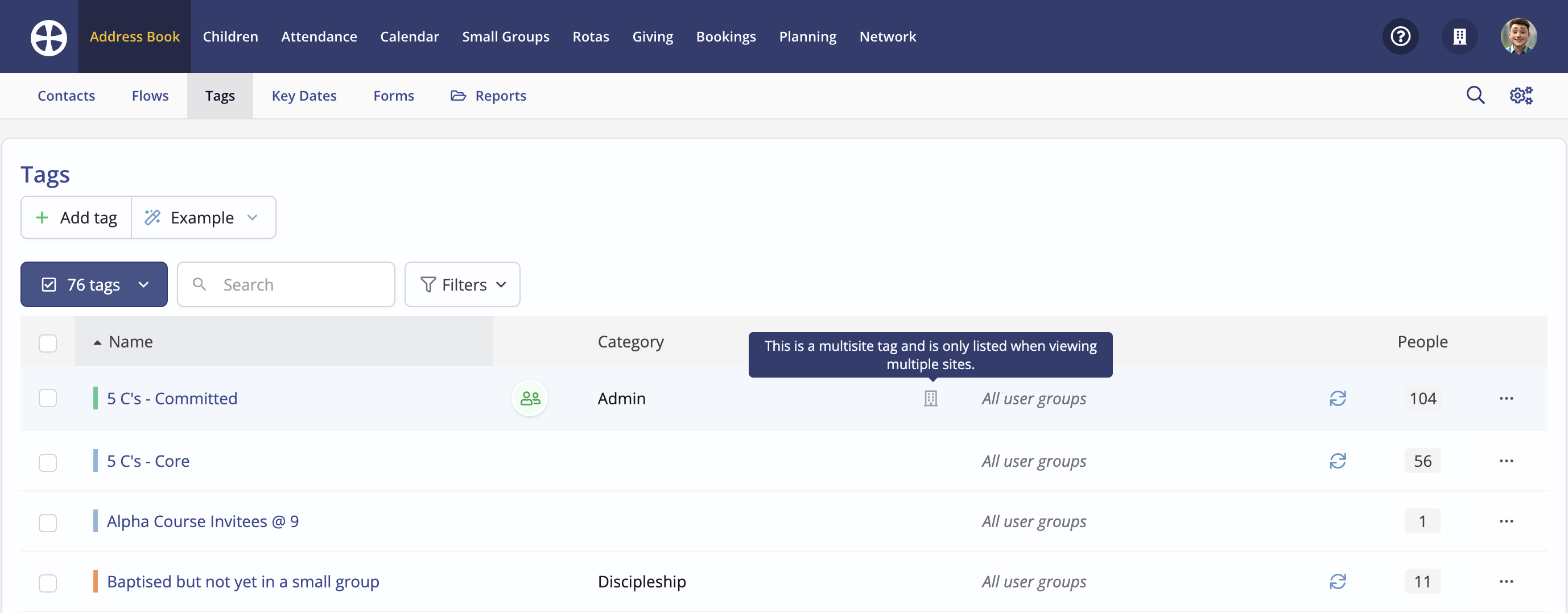Tick the select-all checkbox in table header
Screen dimensions: 1568x613
47,343
